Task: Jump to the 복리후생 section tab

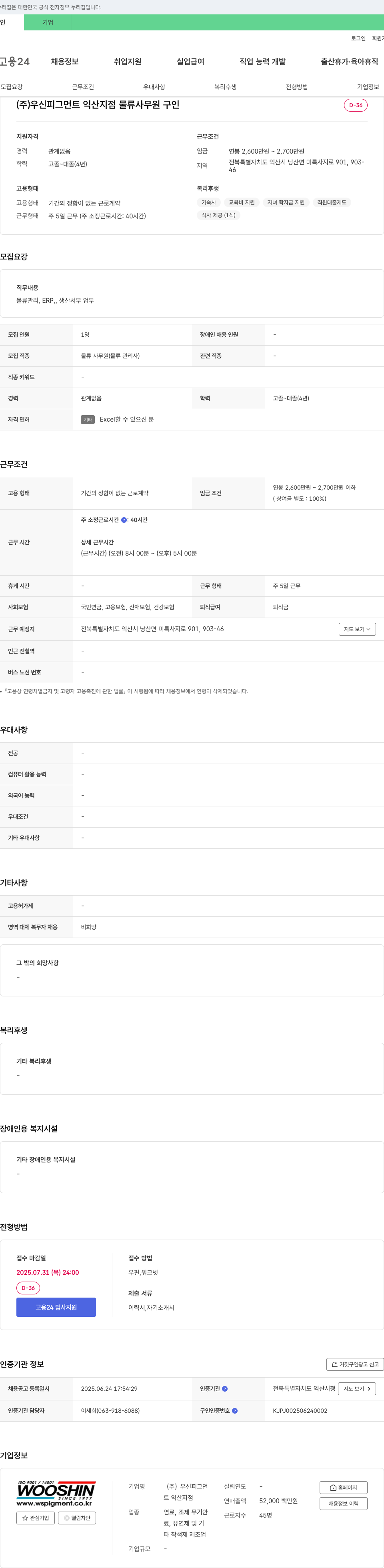Action: coord(225,87)
